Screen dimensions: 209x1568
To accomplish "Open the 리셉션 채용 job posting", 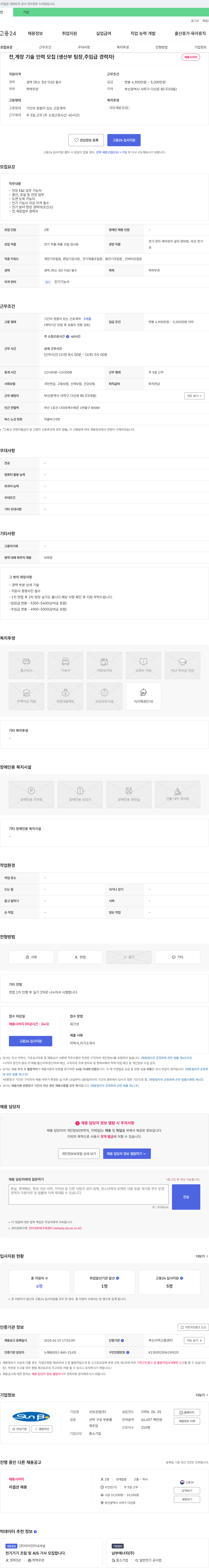I will [18, 1487].
